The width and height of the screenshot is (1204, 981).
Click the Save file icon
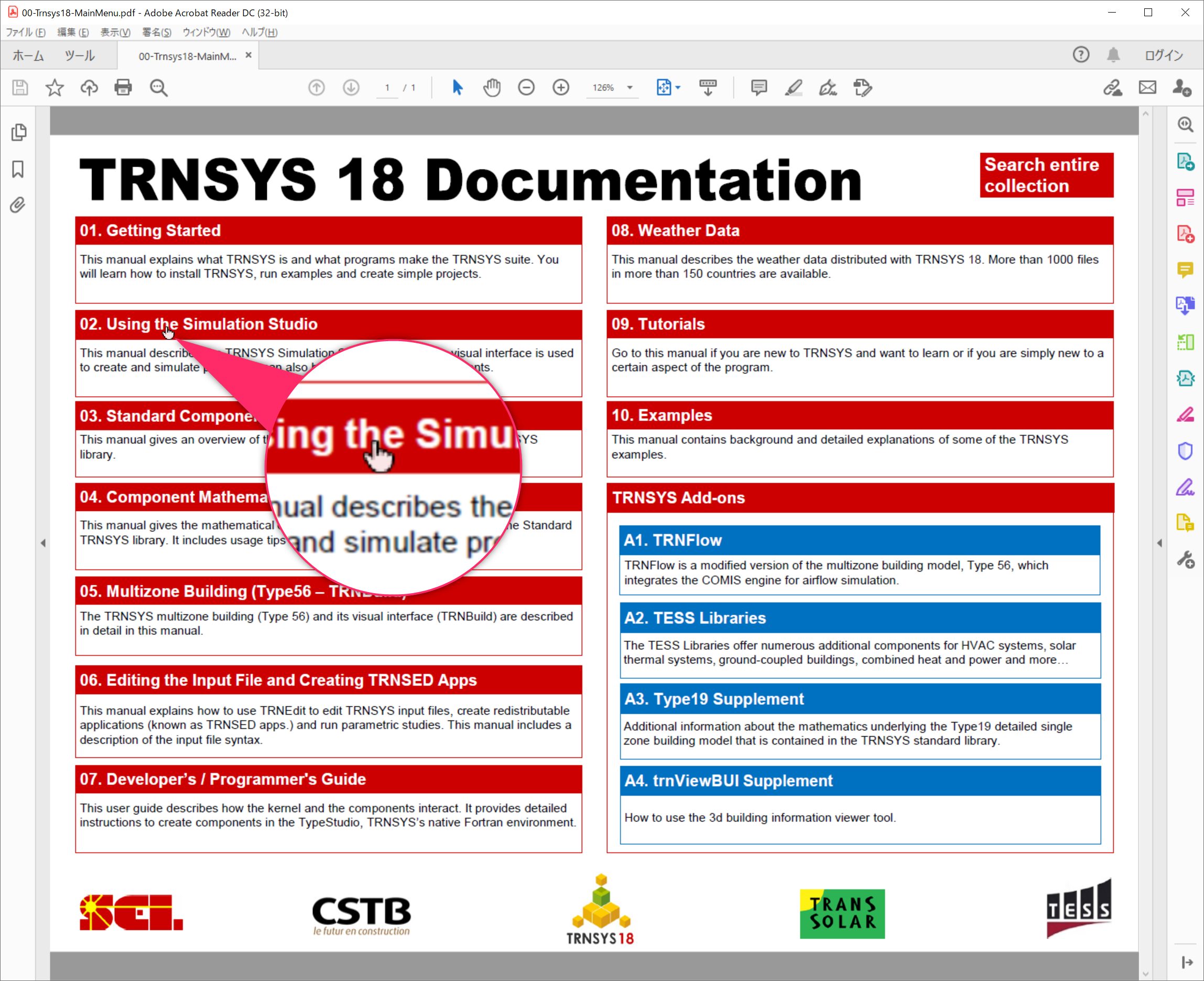[20, 88]
